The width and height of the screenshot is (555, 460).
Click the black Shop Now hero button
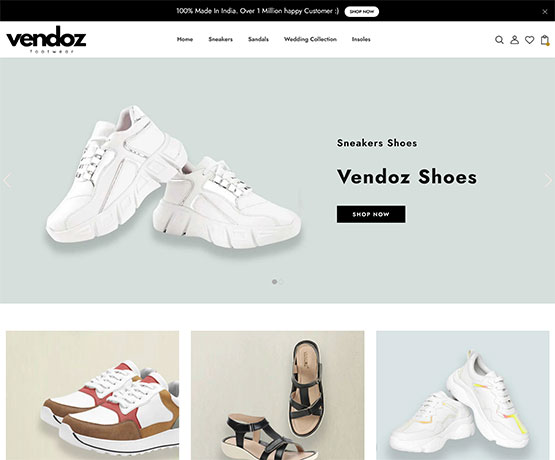pos(371,214)
